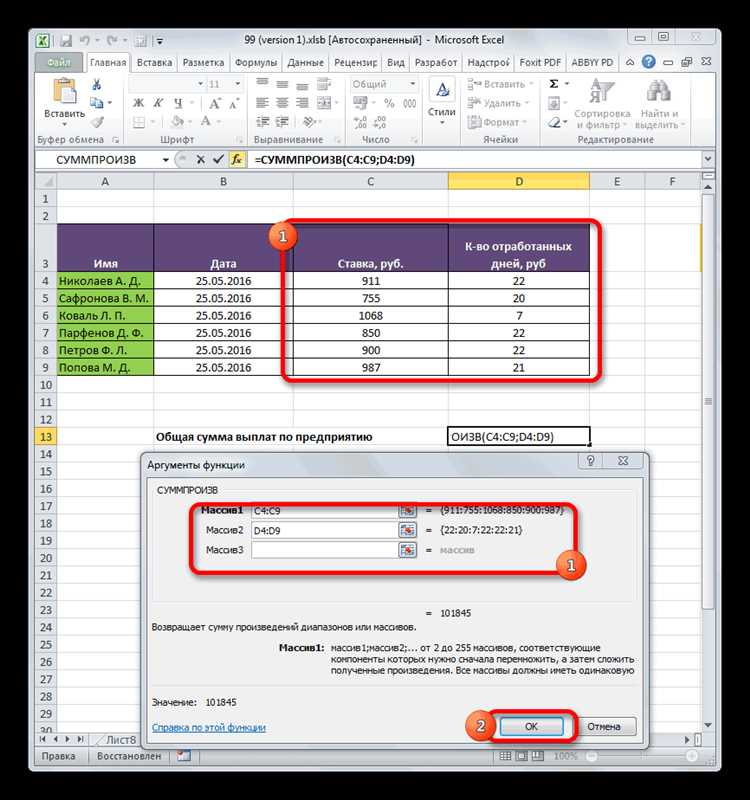This screenshot has width=750, height=800.
Task: Click the Redo arrow in quick access toolbar
Action: (x=112, y=40)
